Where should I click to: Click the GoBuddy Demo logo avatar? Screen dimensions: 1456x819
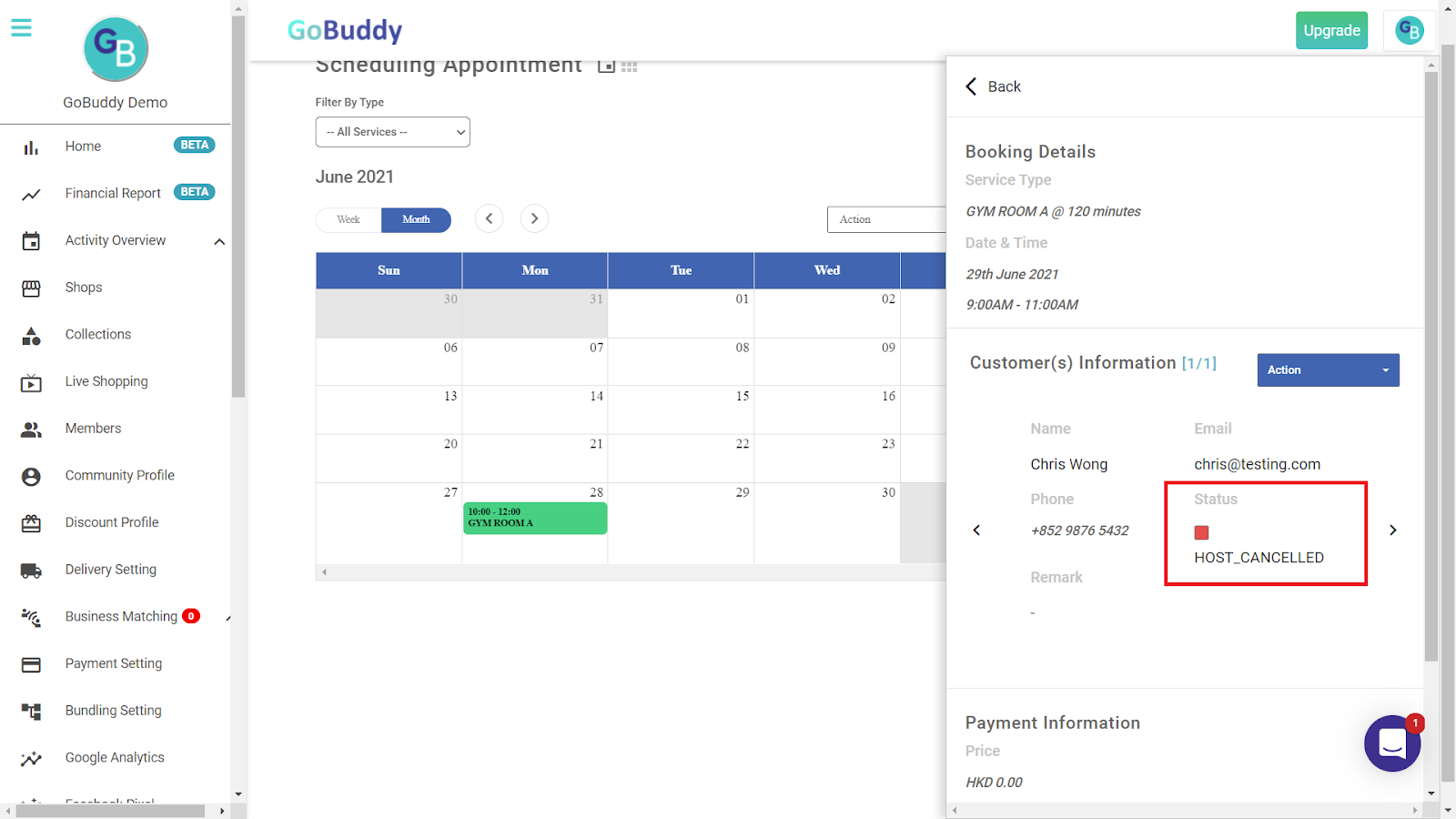pyautogui.click(x=116, y=49)
